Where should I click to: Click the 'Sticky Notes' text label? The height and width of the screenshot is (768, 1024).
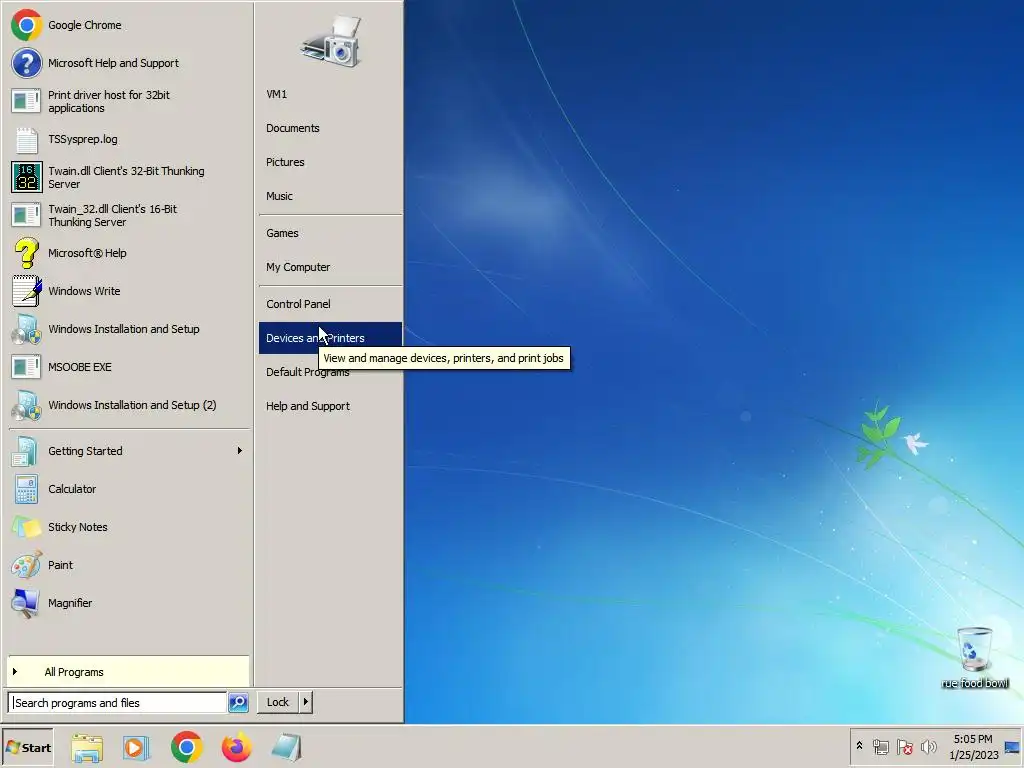tap(78, 527)
